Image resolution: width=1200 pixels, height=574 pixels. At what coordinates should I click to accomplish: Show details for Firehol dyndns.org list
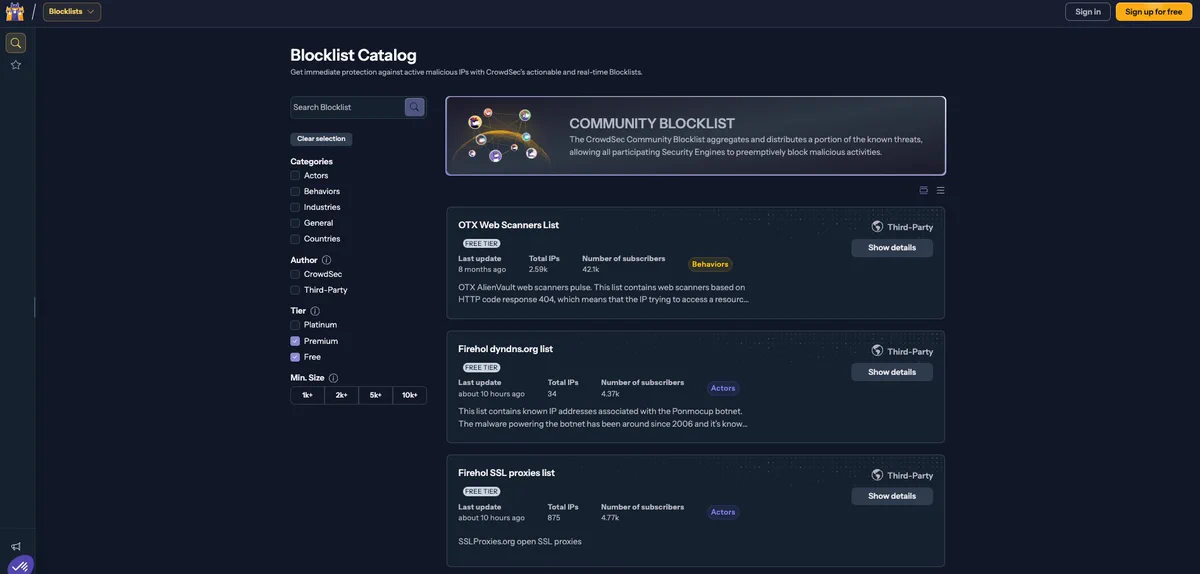(892, 372)
